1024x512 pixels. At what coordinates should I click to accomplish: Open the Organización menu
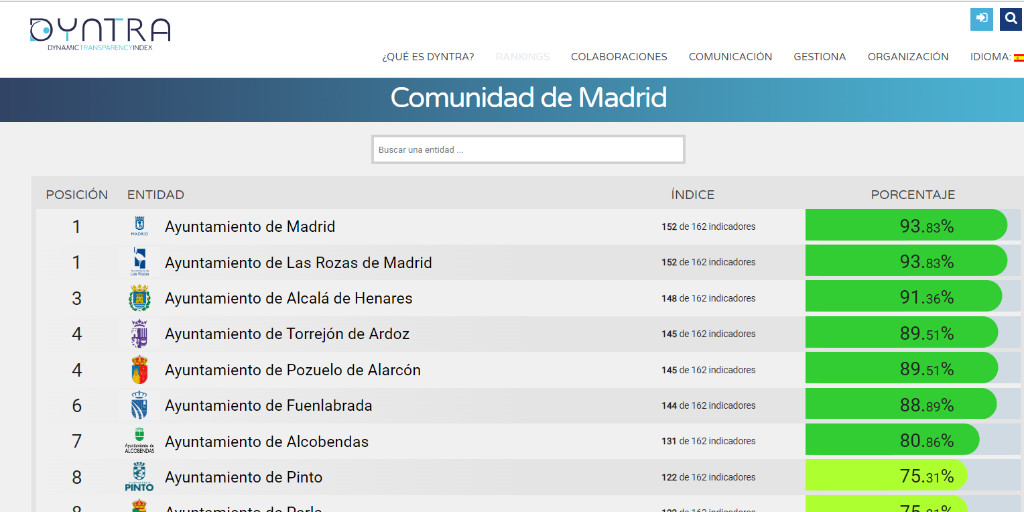pos(908,57)
